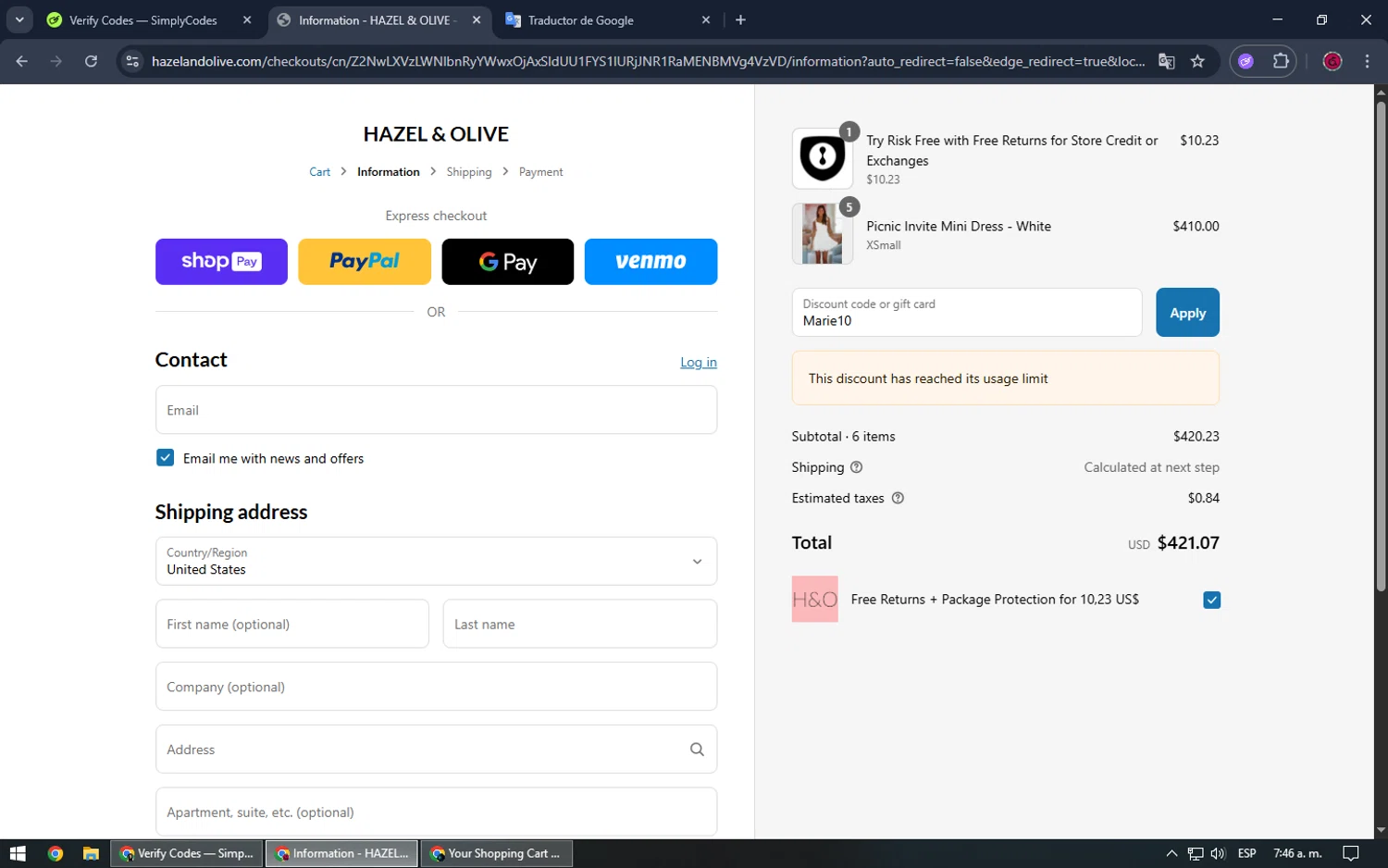Open Chrome from the taskbar
The image size is (1388, 868).
[x=56, y=853]
